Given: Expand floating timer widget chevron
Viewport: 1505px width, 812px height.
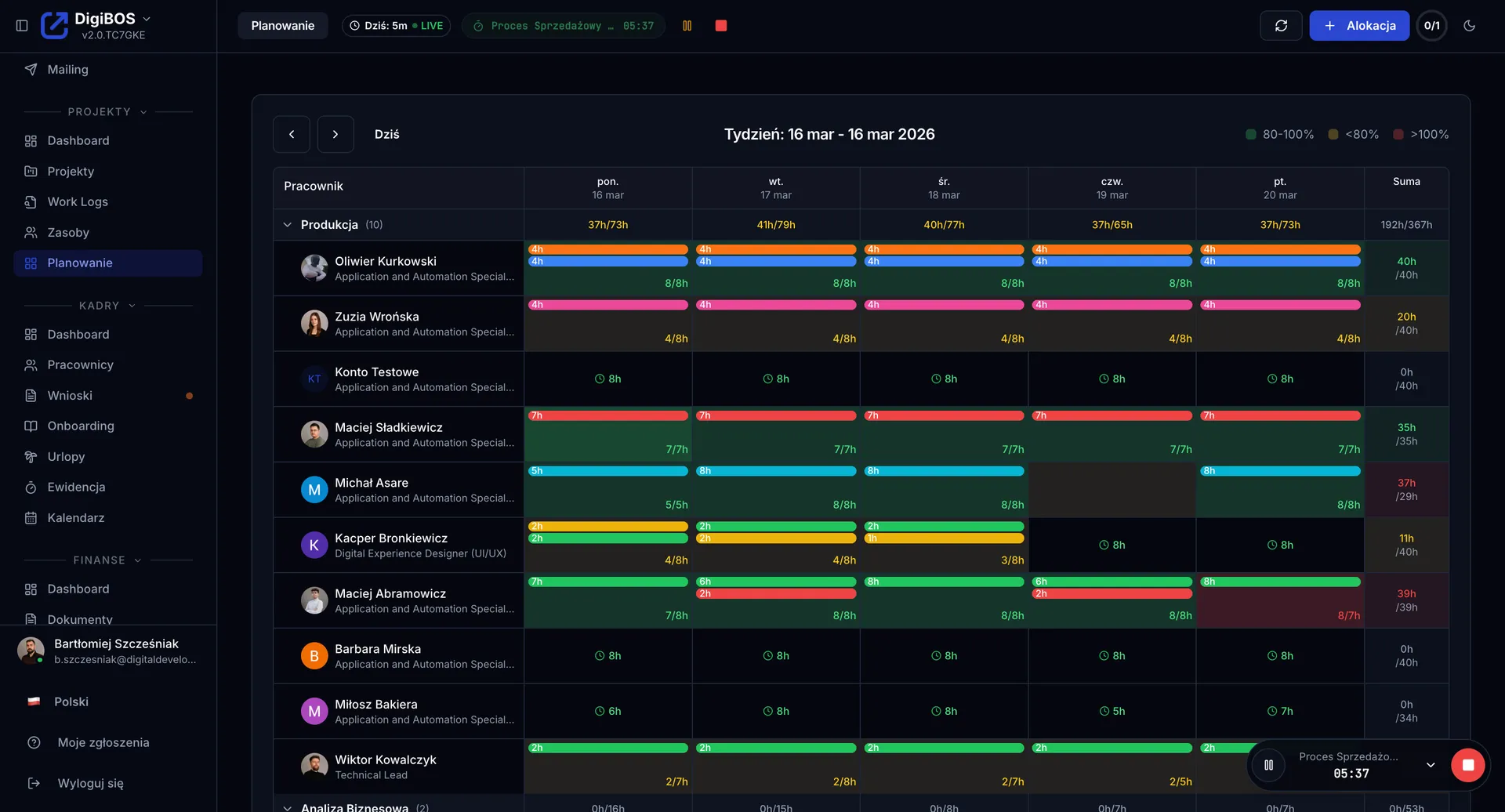Looking at the screenshot, I should click(1431, 765).
